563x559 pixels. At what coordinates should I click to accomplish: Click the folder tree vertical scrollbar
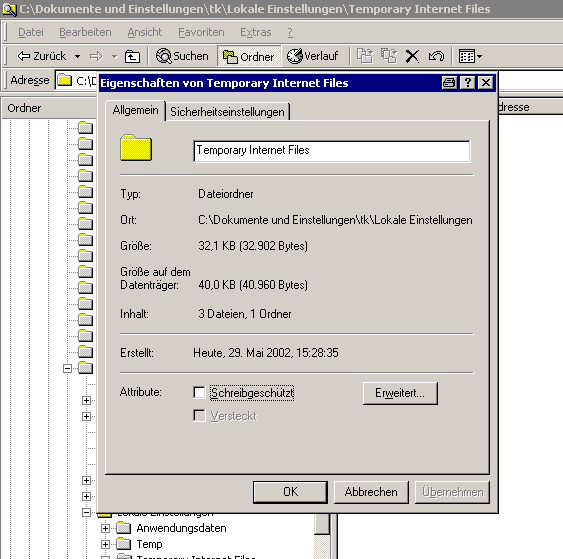(x=322, y=536)
